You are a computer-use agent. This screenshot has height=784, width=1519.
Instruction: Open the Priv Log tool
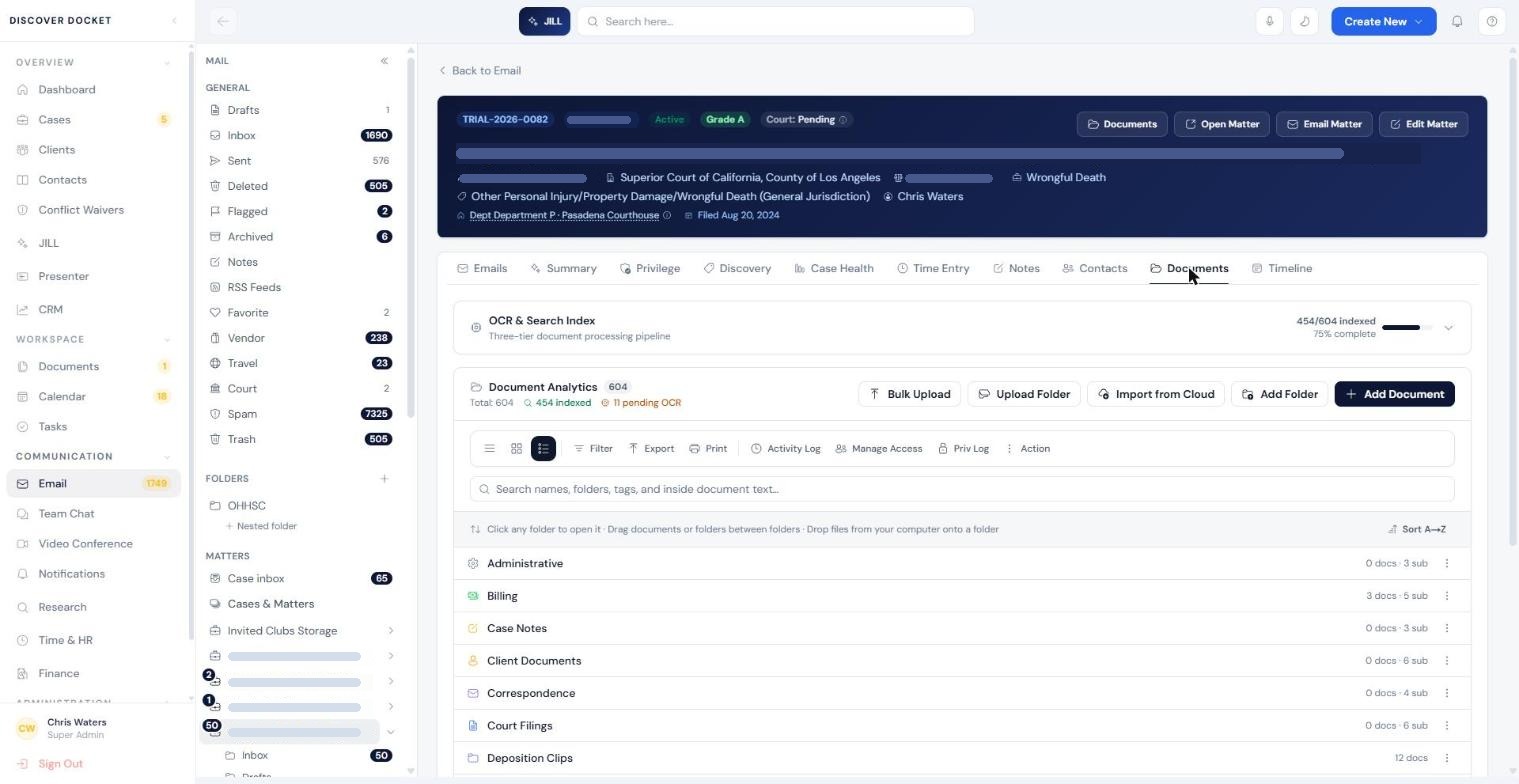tap(963, 449)
